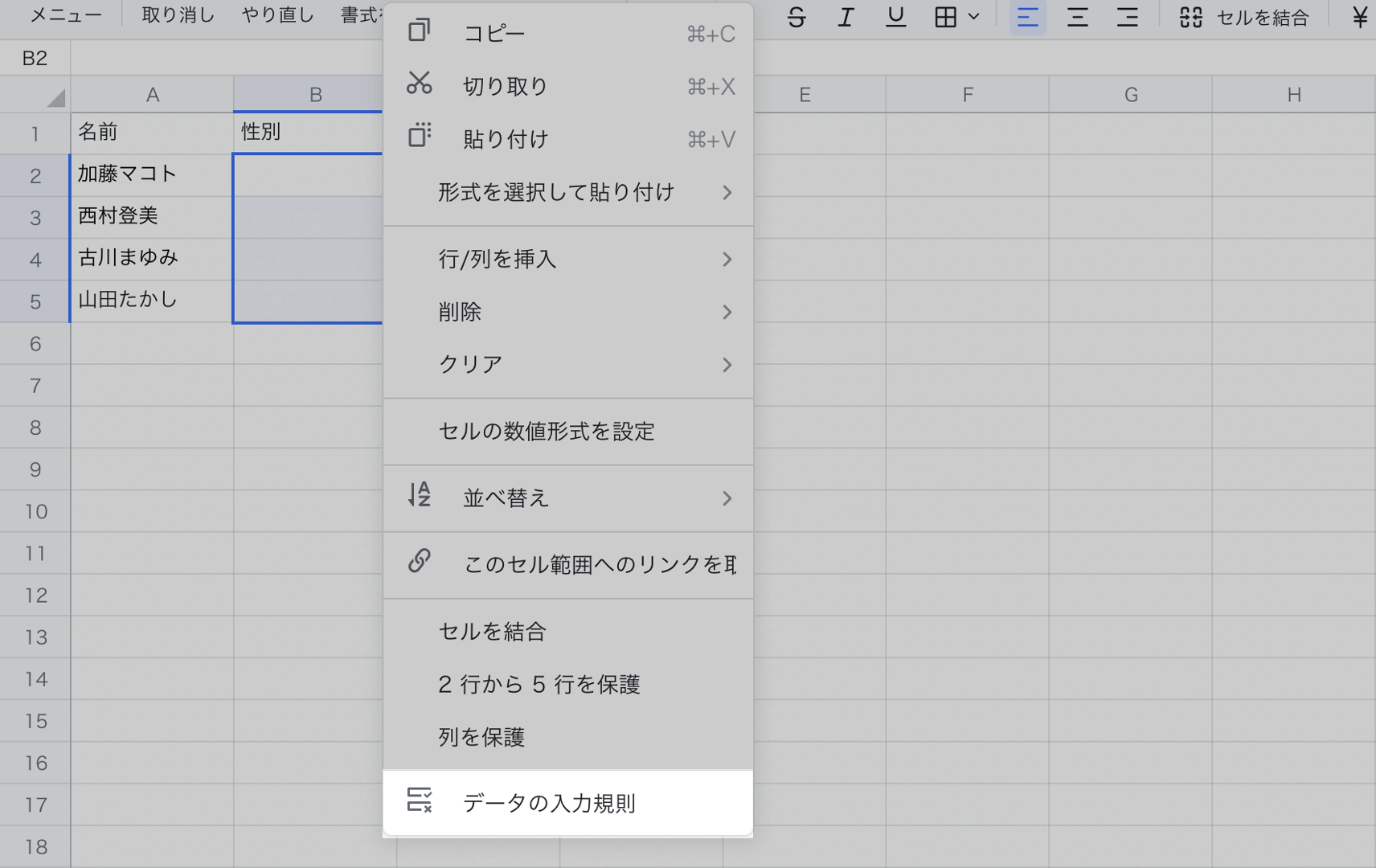Click the セルを結合 merge cells icon
1376x868 pixels.
tap(1193, 17)
